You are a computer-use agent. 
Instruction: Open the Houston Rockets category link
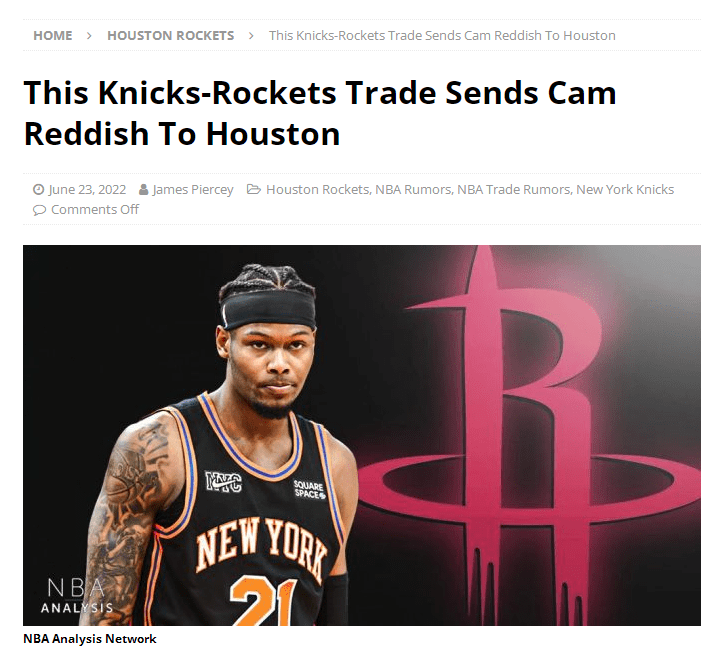(x=317, y=189)
